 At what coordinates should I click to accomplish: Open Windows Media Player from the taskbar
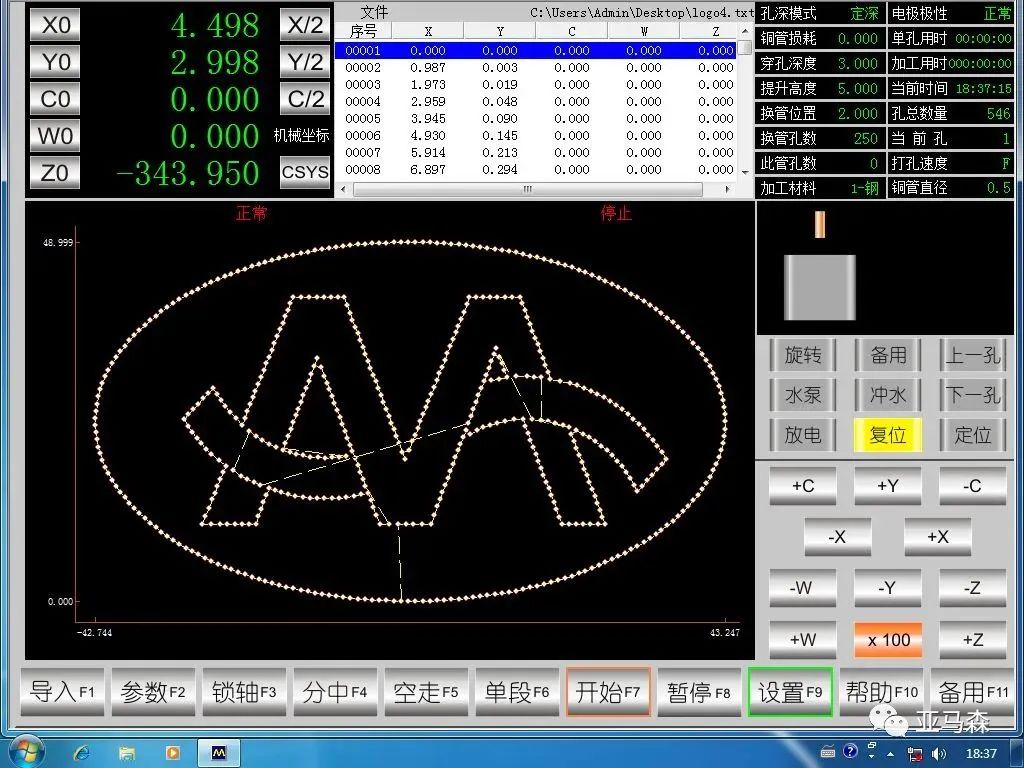172,753
